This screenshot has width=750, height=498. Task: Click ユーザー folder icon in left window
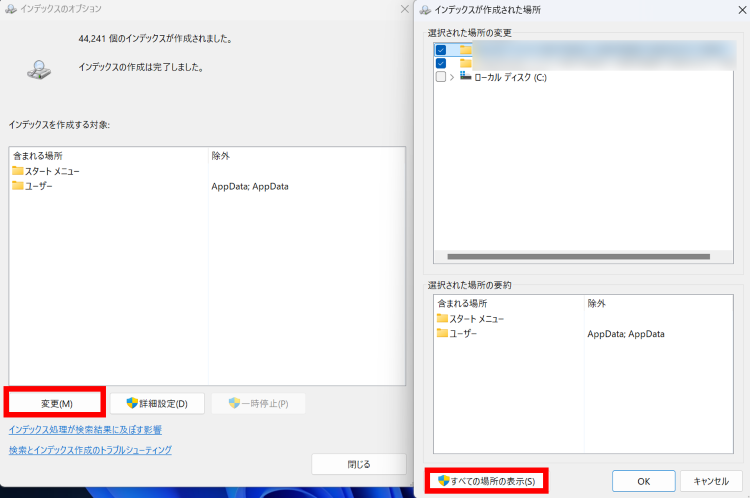pos(18,185)
